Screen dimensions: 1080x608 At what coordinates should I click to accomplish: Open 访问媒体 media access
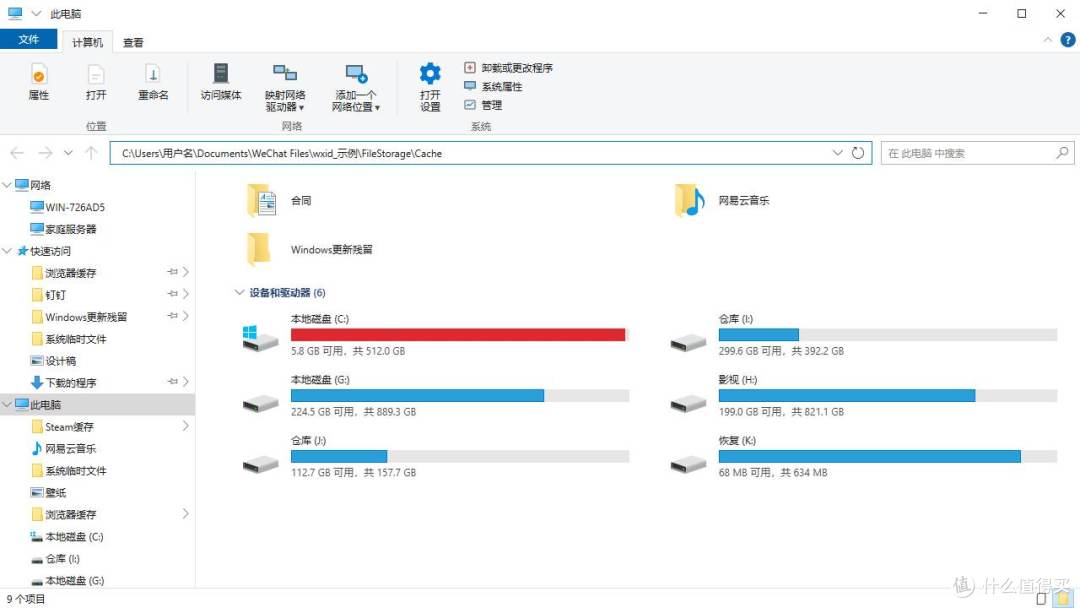220,82
